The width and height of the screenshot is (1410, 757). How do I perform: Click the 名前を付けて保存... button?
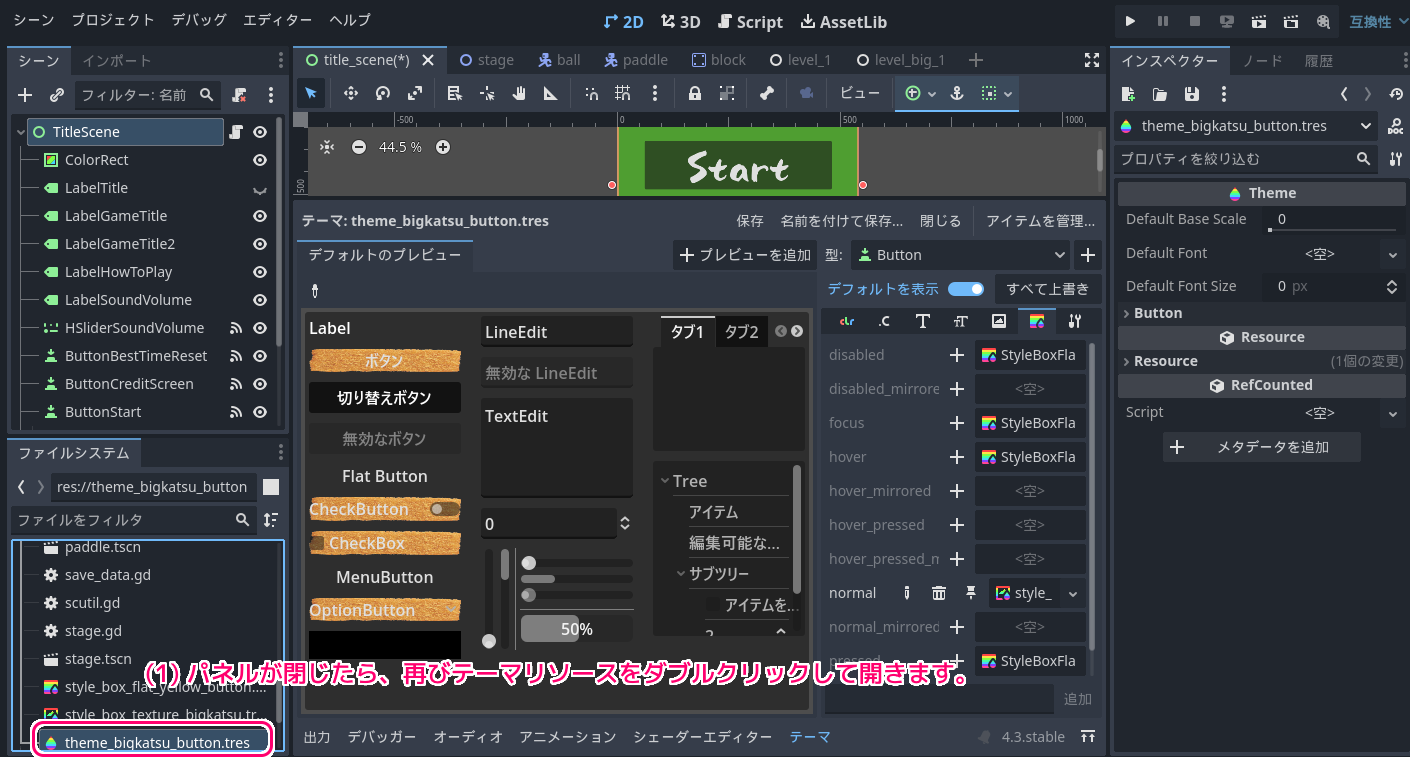click(842, 221)
